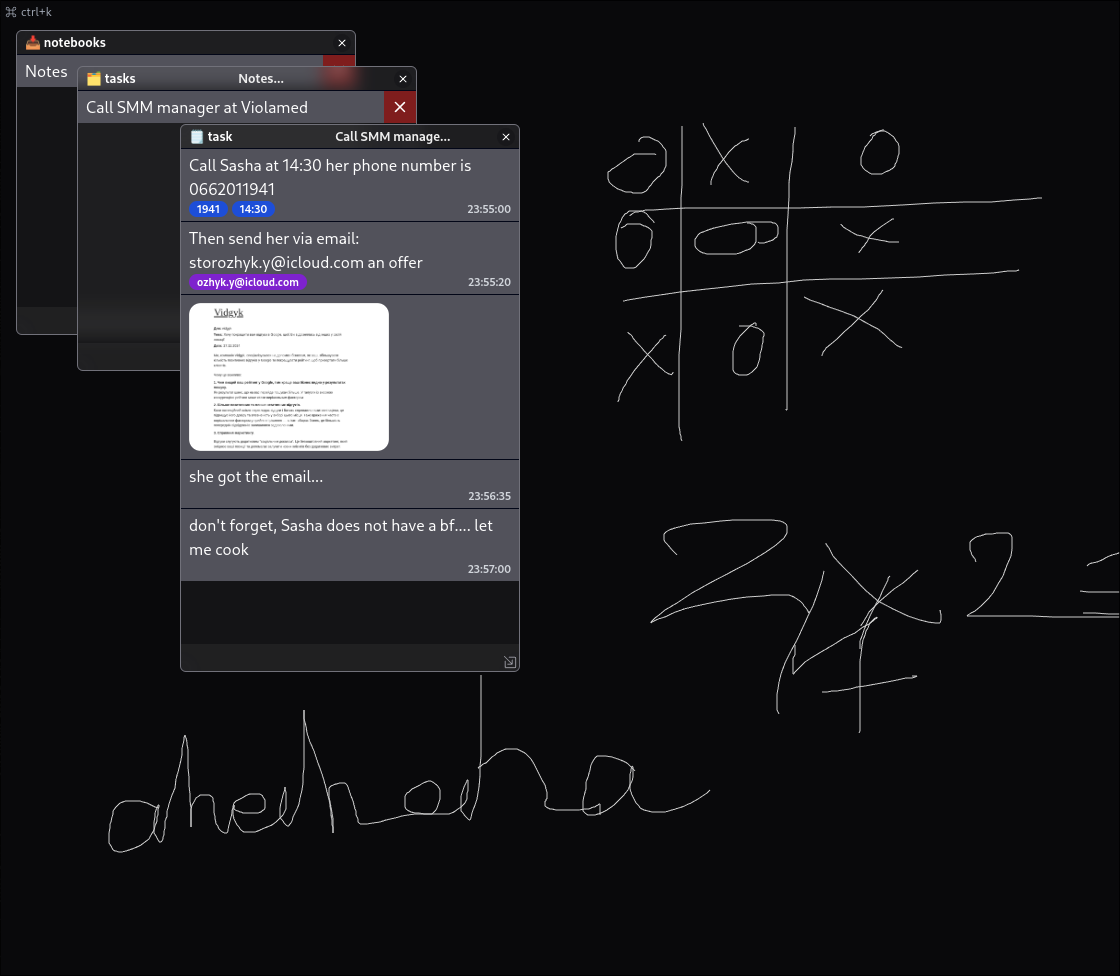Click 'Call SMM manage...' breadcrumb in task title
Screen dimensions: 1120x976
pyautogui.click(x=392, y=137)
